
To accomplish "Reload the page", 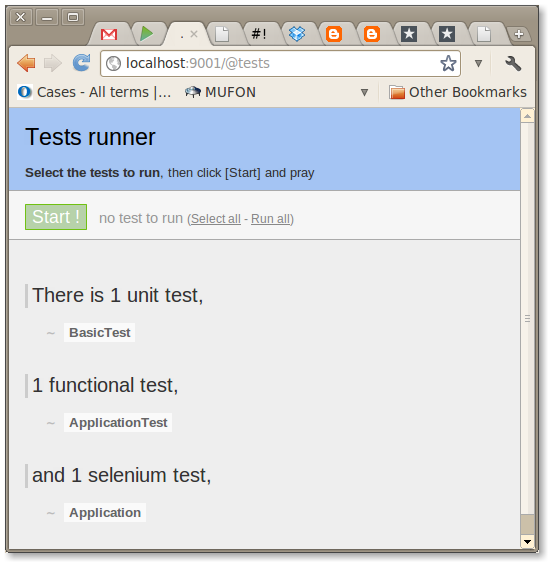I will coord(81,63).
